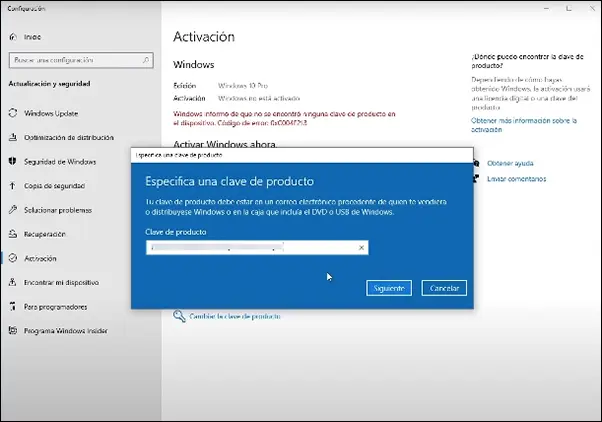602x422 pixels.
Task: Minimize the Configuración window
Action: pyautogui.click(x=546, y=8)
